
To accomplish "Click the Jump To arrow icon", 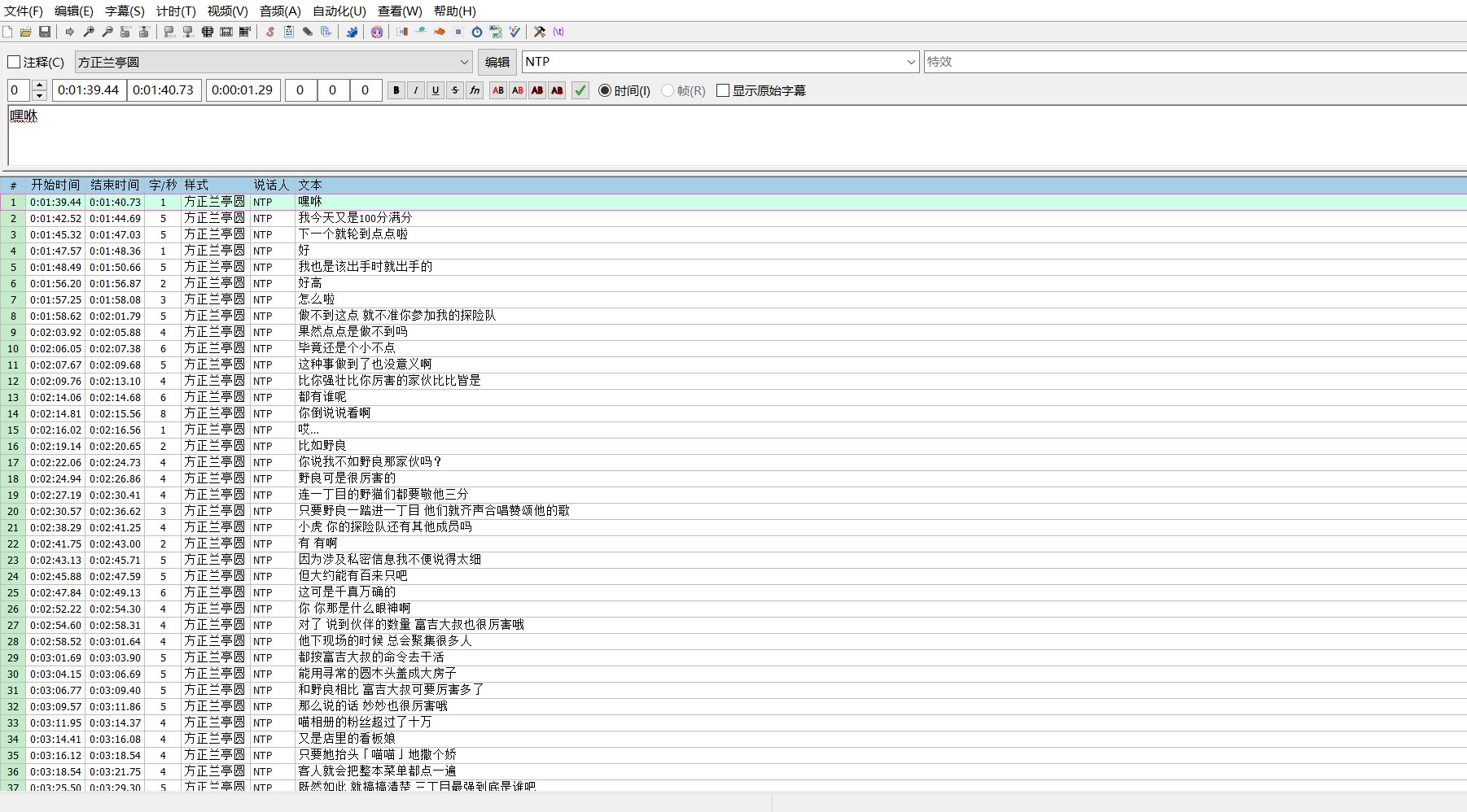I will click(x=70, y=32).
